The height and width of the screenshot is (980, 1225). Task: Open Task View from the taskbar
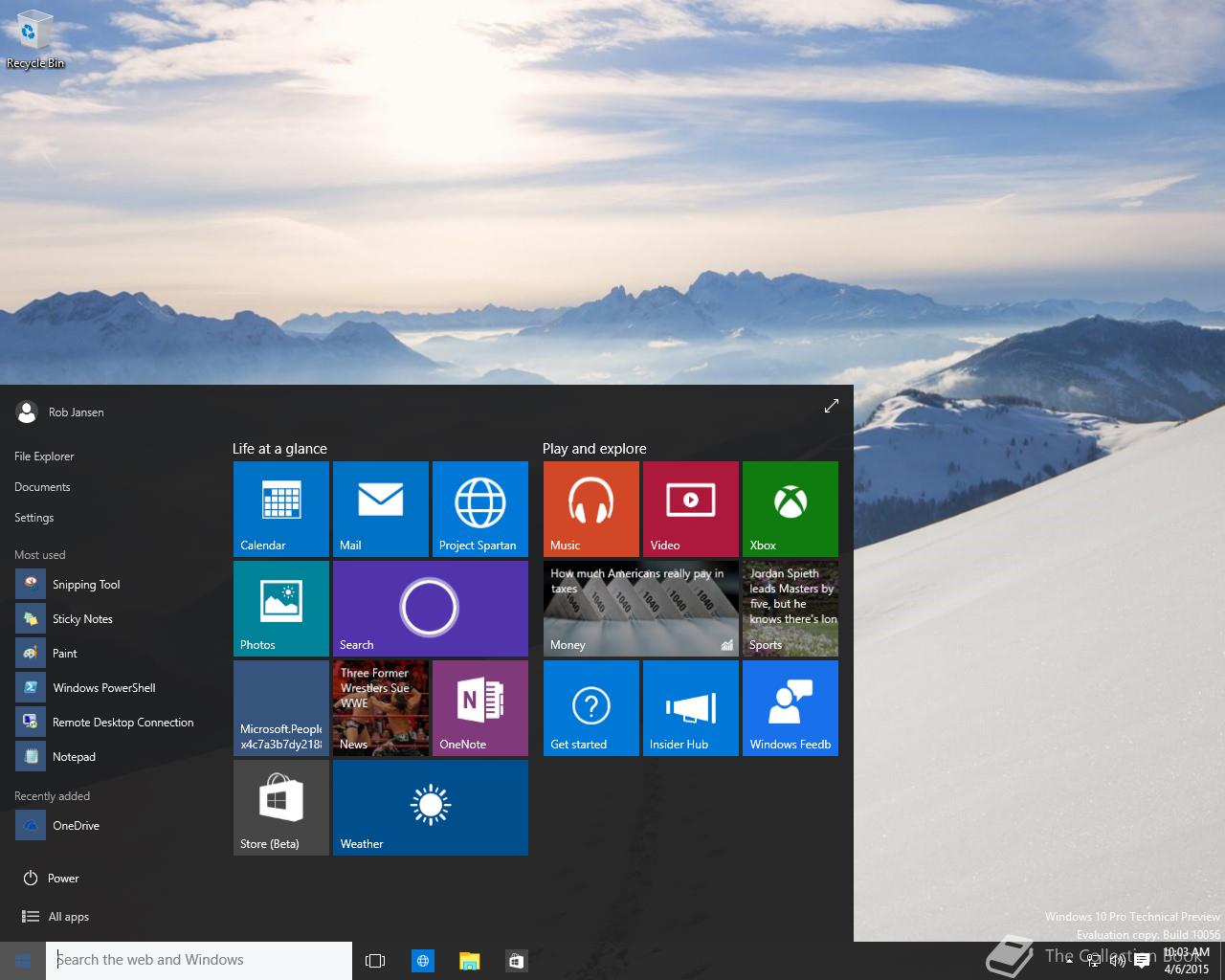[x=375, y=961]
